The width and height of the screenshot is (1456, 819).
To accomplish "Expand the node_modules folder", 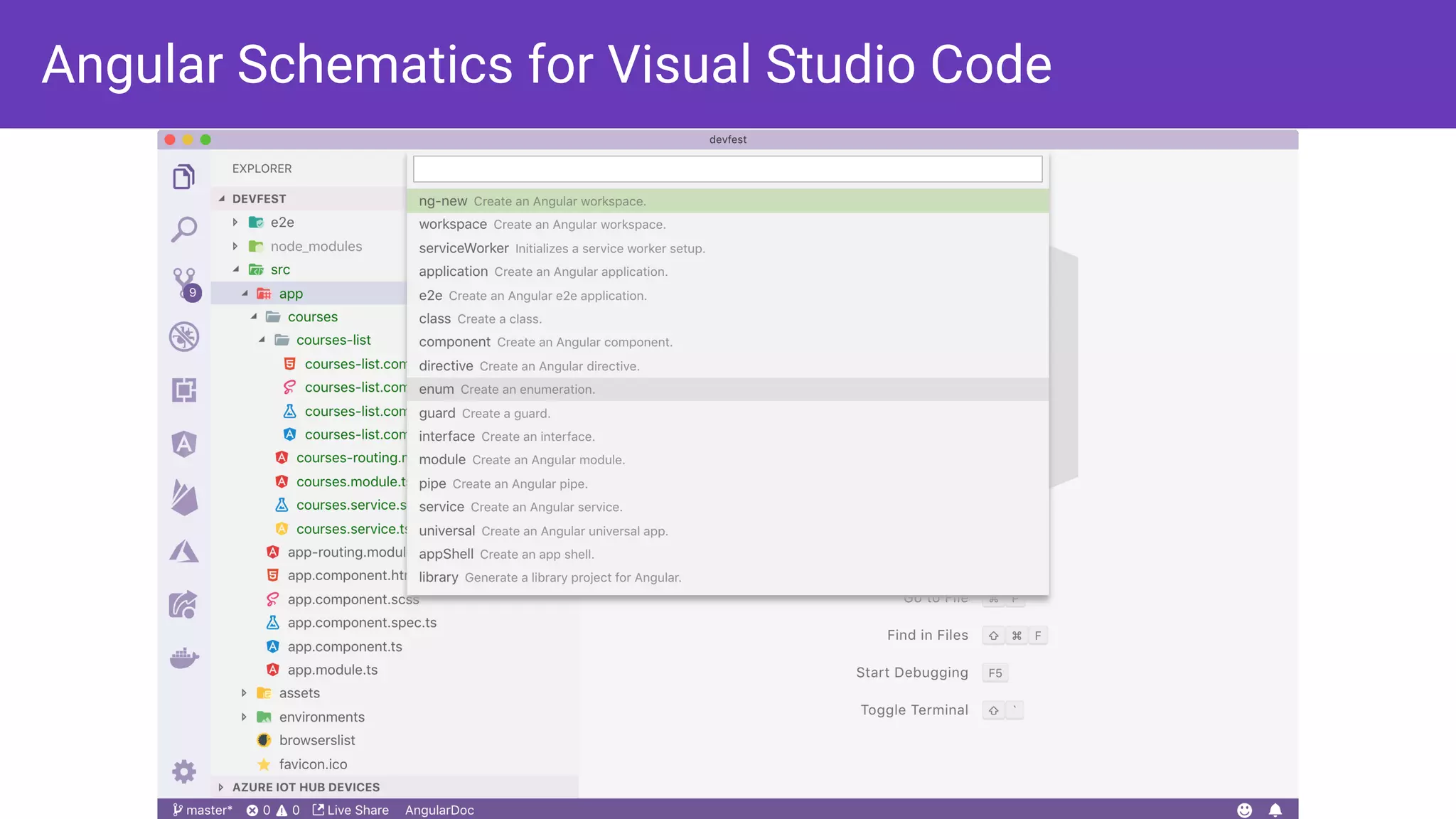I will coord(235,246).
